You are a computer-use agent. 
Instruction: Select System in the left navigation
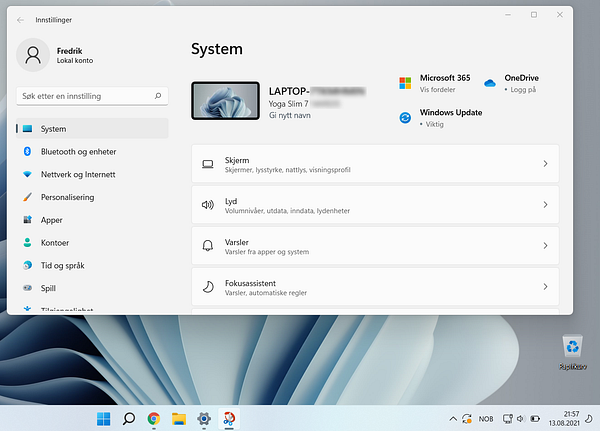click(54, 129)
